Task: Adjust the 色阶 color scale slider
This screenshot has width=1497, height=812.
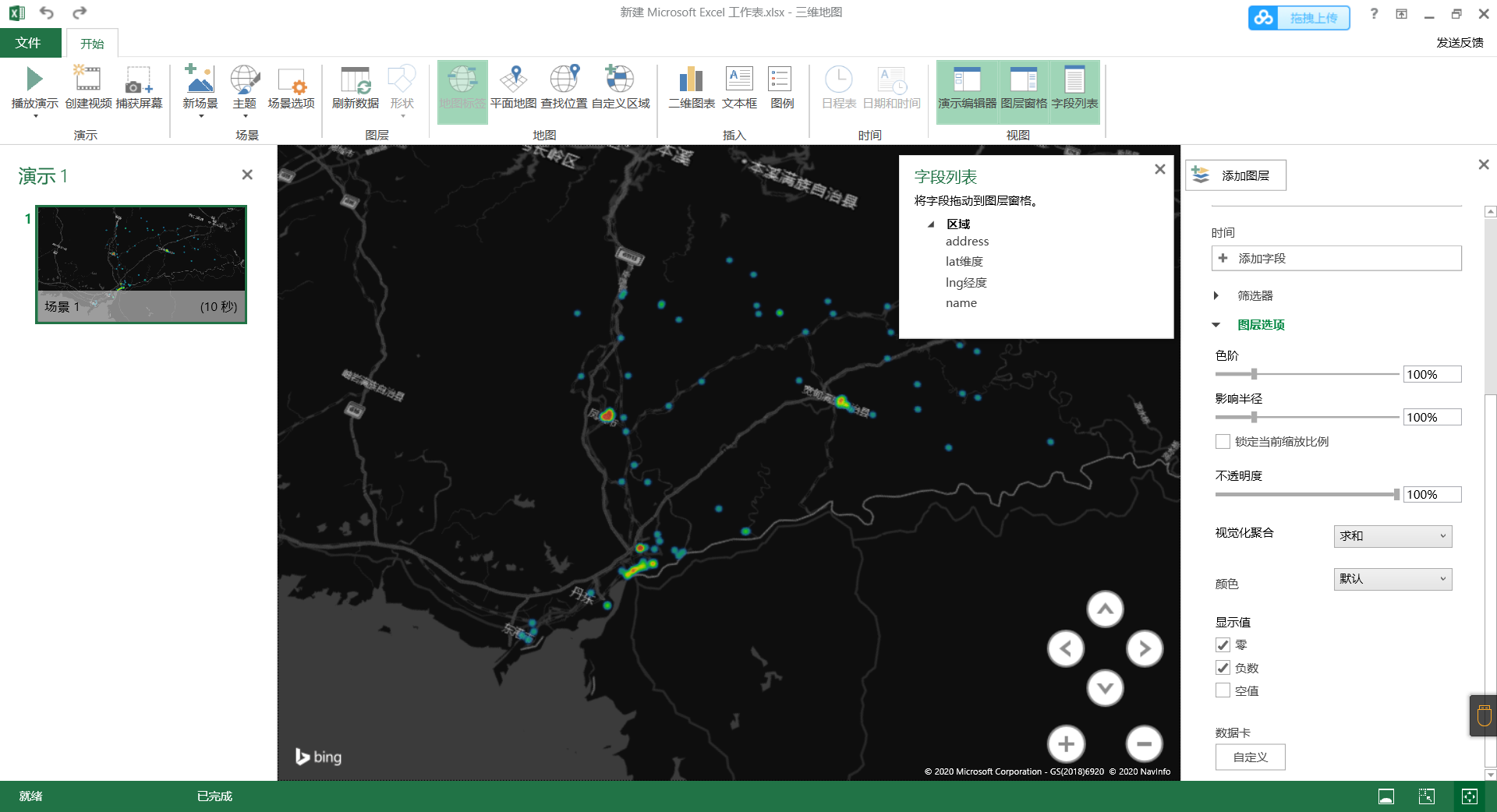Action: click(1254, 374)
